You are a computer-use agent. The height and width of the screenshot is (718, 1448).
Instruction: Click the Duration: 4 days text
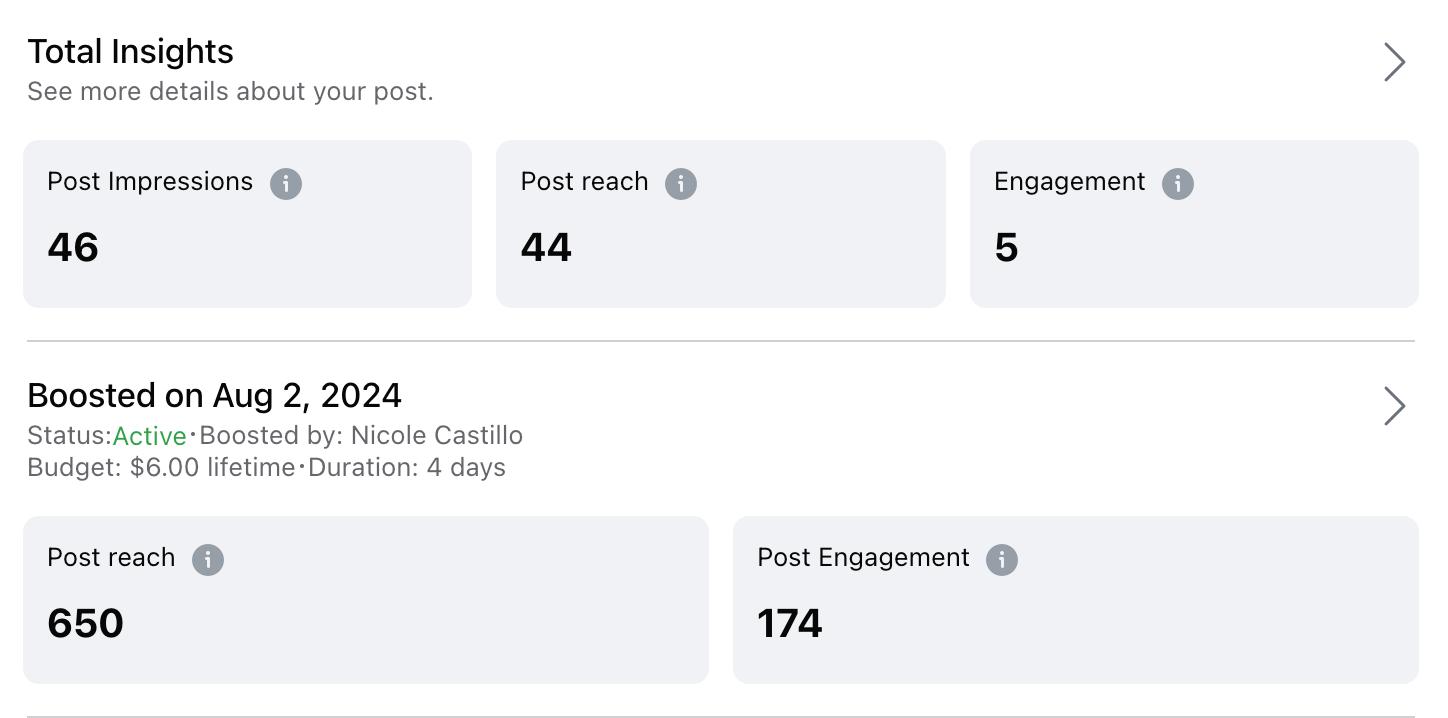pyautogui.click(x=407, y=468)
